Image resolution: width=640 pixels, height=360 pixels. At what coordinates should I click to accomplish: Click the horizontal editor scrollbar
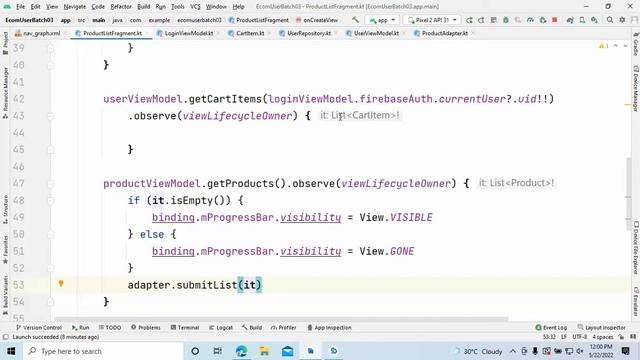coord(281,319)
